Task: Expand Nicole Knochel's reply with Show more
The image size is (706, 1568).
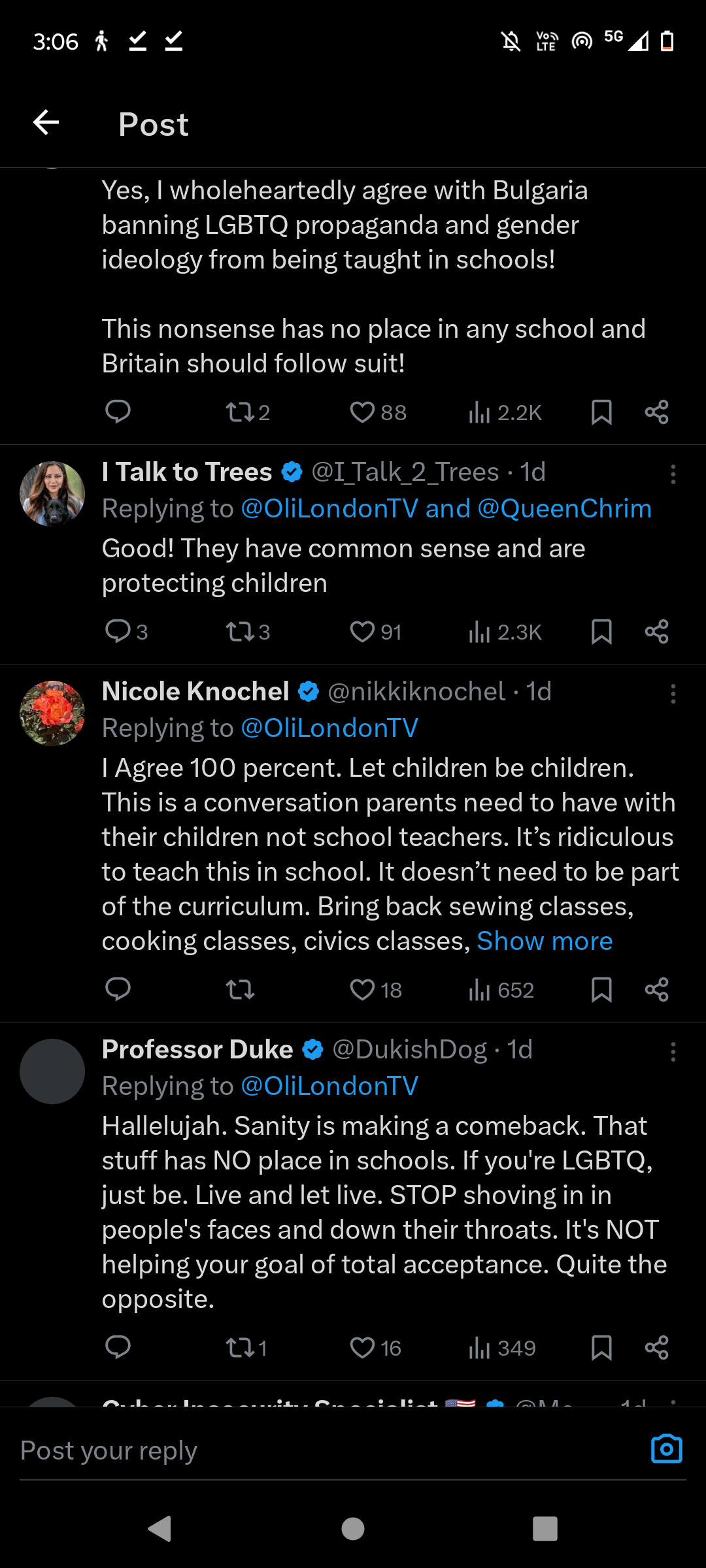Action: (x=545, y=941)
